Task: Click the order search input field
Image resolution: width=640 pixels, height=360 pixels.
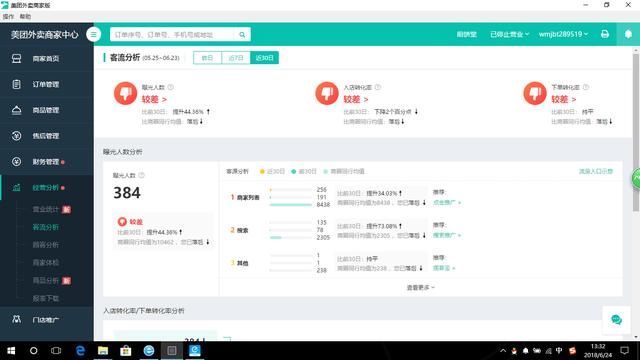Action: click(x=173, y=35)
